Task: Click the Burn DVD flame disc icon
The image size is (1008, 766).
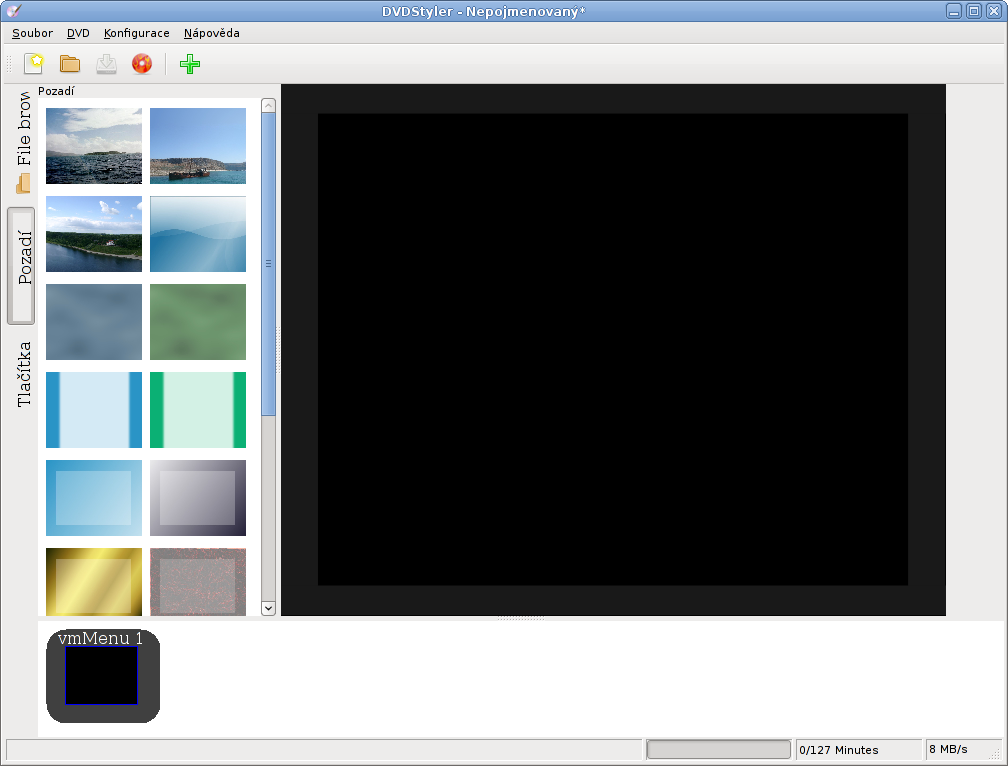Action: pyautogui.click(x=142, y=64)
